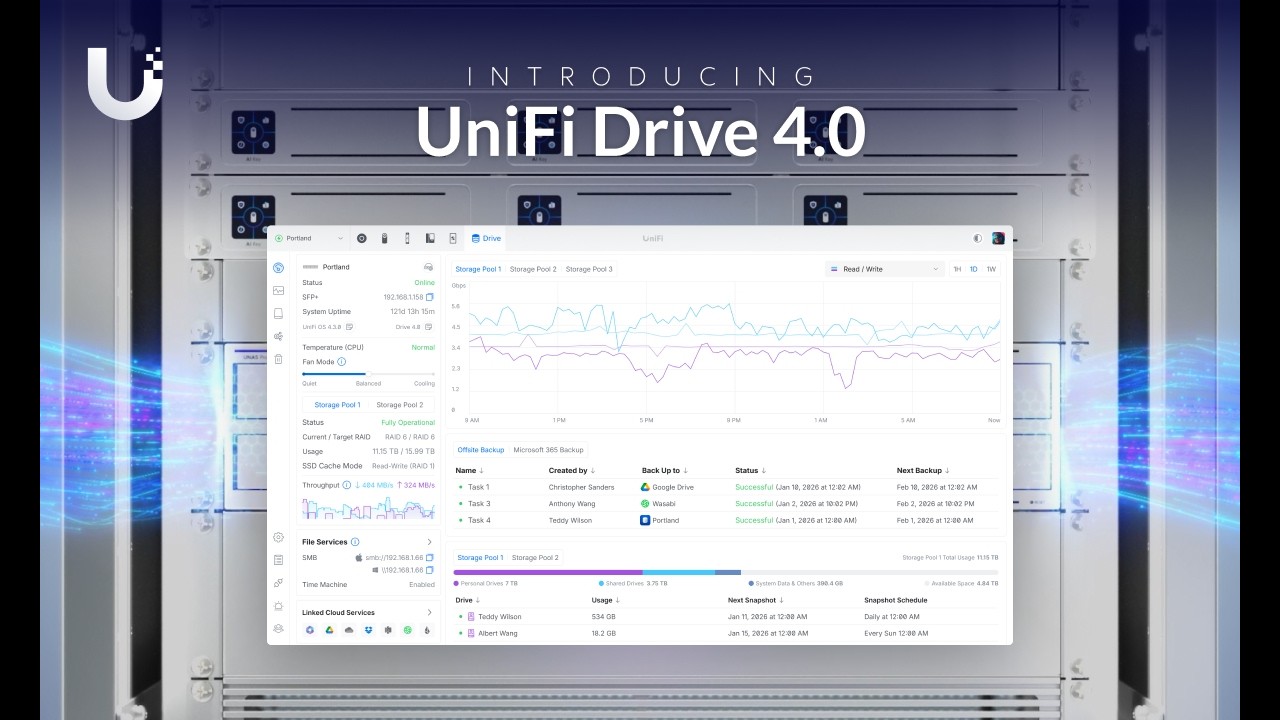Copy the Windows \\192.168.1.66 address
This screenshot has height=720, width=1280.
click(x=430, y=570)
